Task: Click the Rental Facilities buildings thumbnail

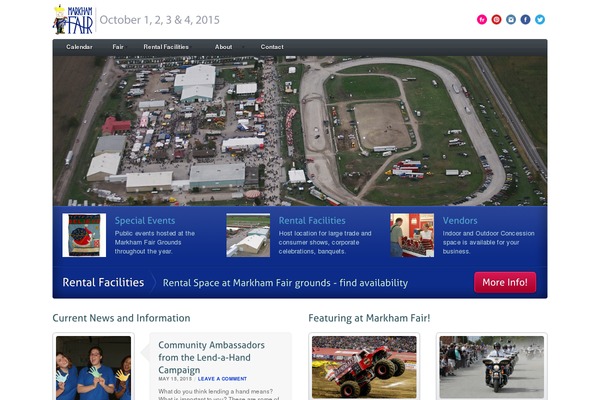Action: pos(248,235)
